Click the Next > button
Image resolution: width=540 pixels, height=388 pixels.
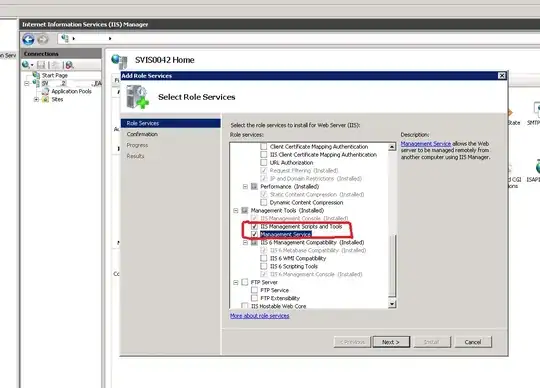coord(391,342)
